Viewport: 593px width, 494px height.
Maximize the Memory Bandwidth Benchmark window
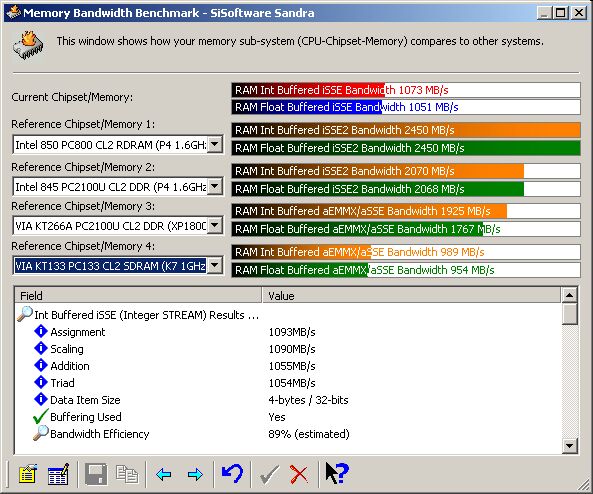[x=560, y=13]
